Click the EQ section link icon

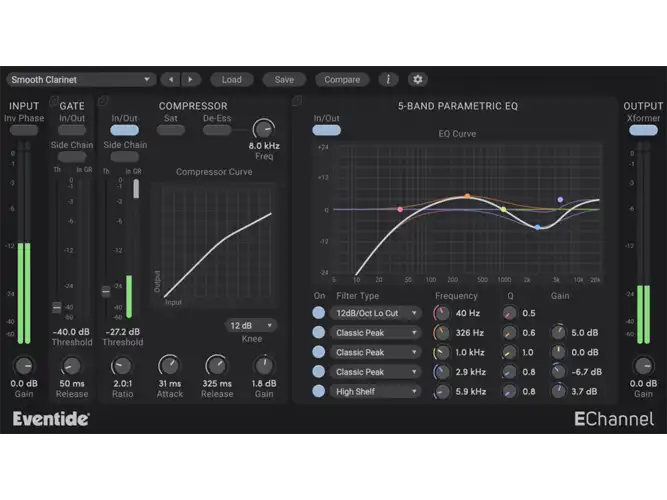[x=297, y=101]
